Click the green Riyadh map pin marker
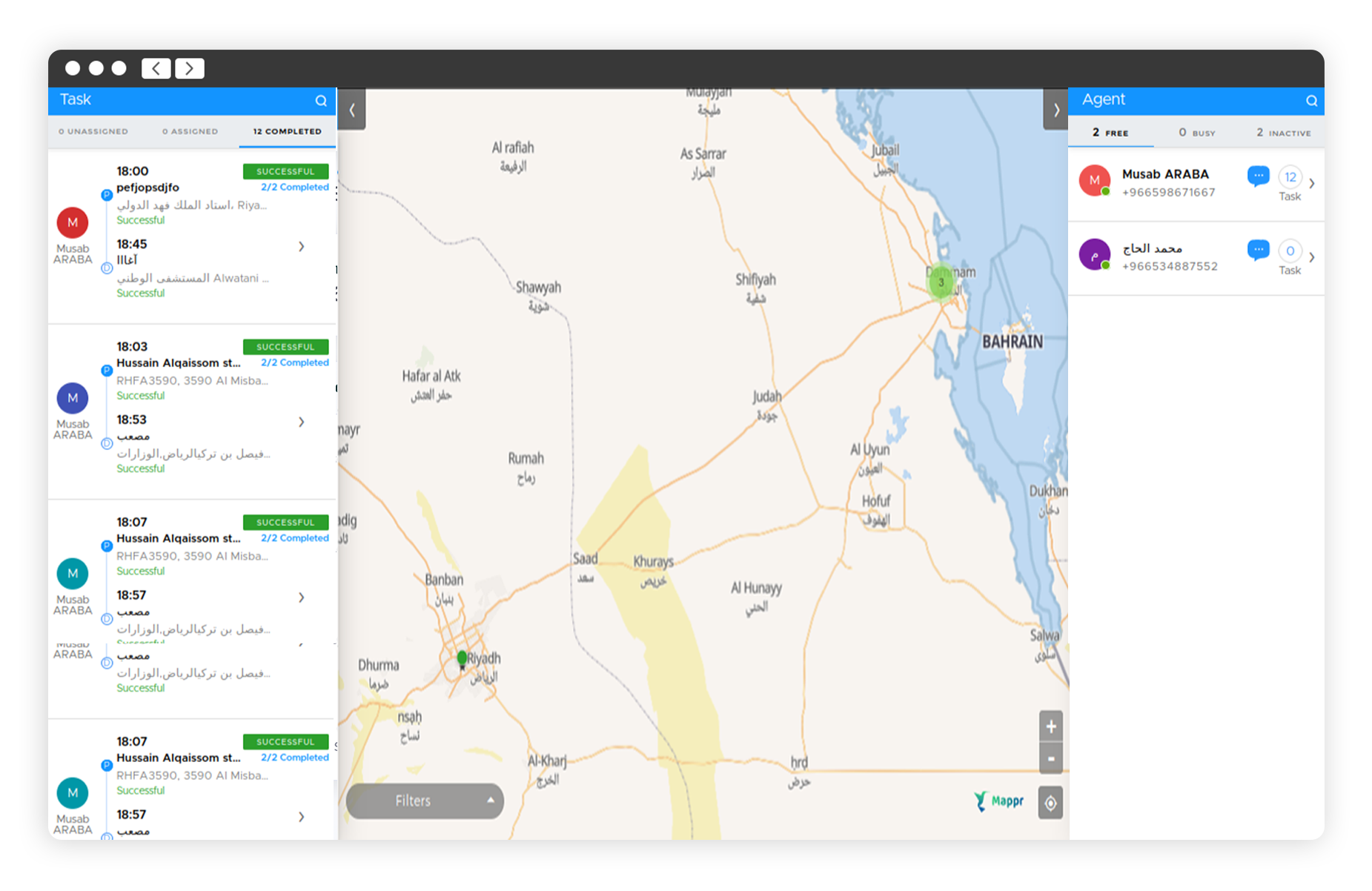1372x891 pixels. (463, 658)
